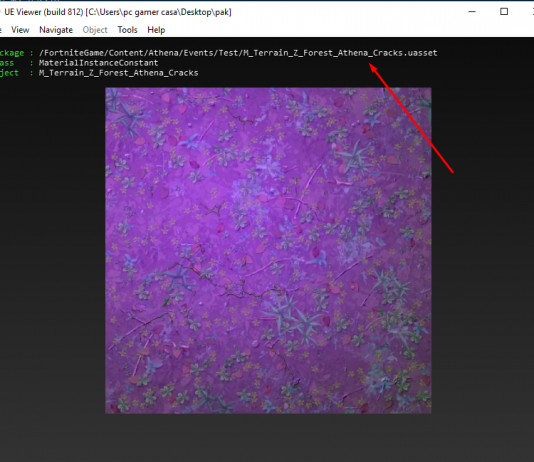Minimize the UE Viewer window

[472, 12]
